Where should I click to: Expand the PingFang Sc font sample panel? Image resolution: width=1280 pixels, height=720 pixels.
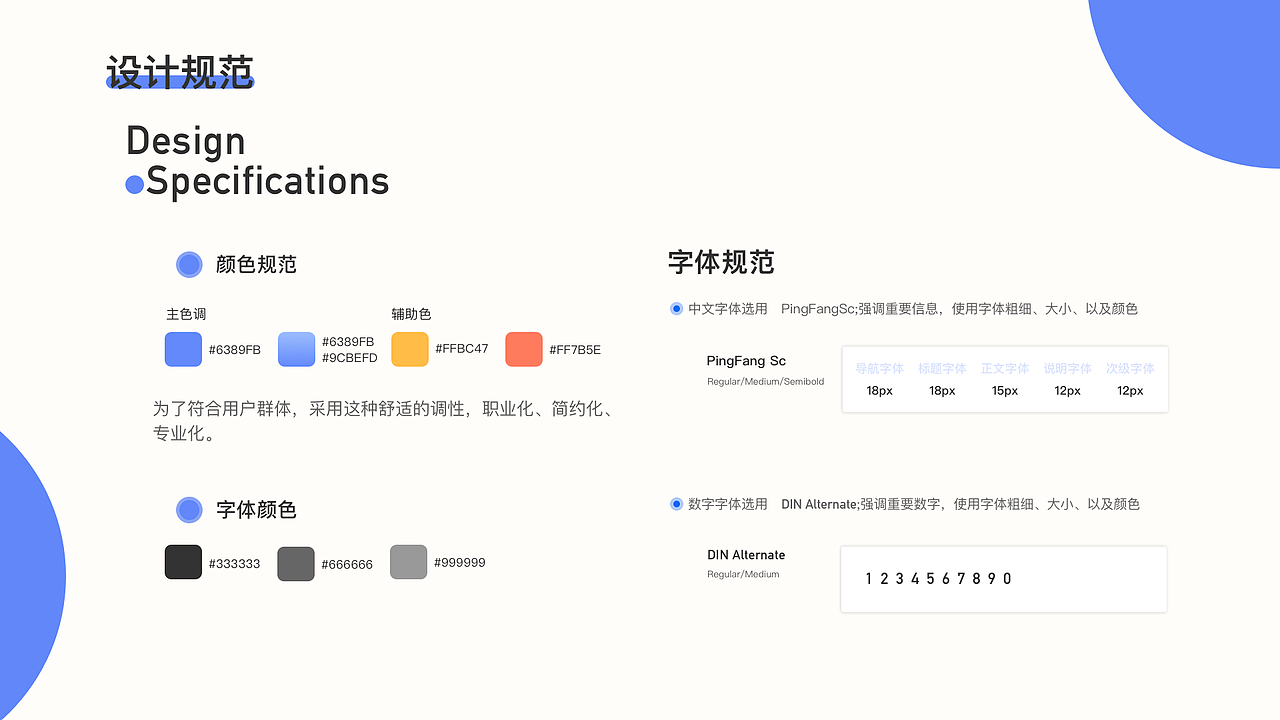click(1004, 379)
